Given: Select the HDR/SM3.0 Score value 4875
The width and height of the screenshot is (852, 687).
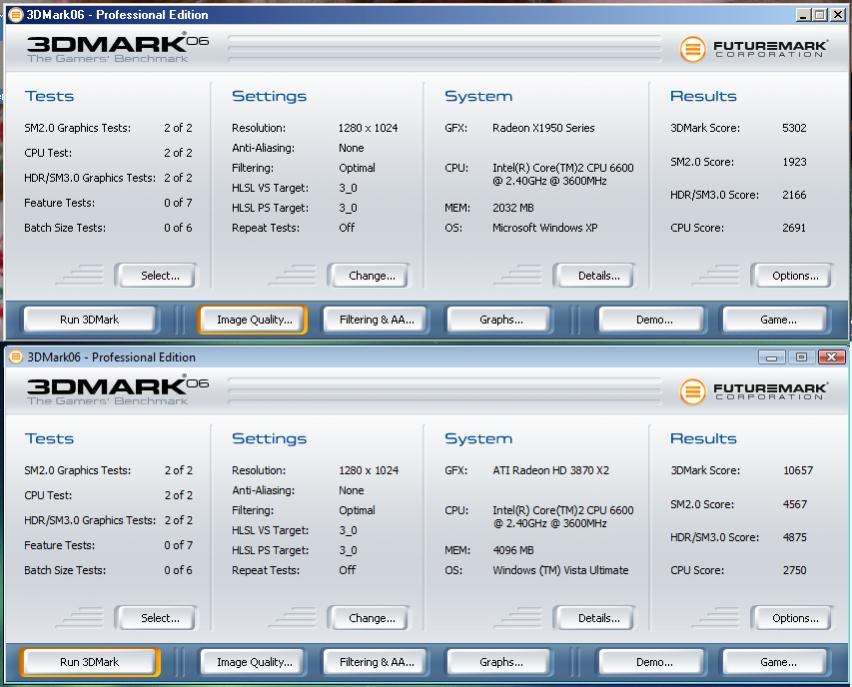Looking at the screenshot, I should pyautogui.click(x=794, y=538).
